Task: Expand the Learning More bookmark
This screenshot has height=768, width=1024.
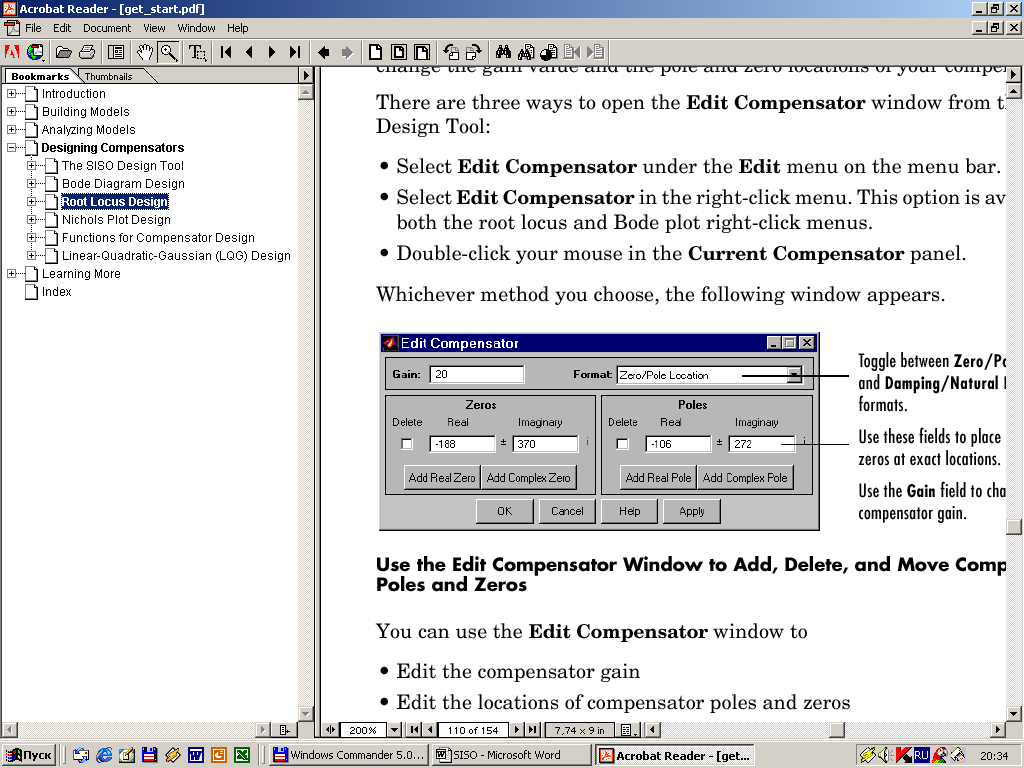Action: (12, 274)
